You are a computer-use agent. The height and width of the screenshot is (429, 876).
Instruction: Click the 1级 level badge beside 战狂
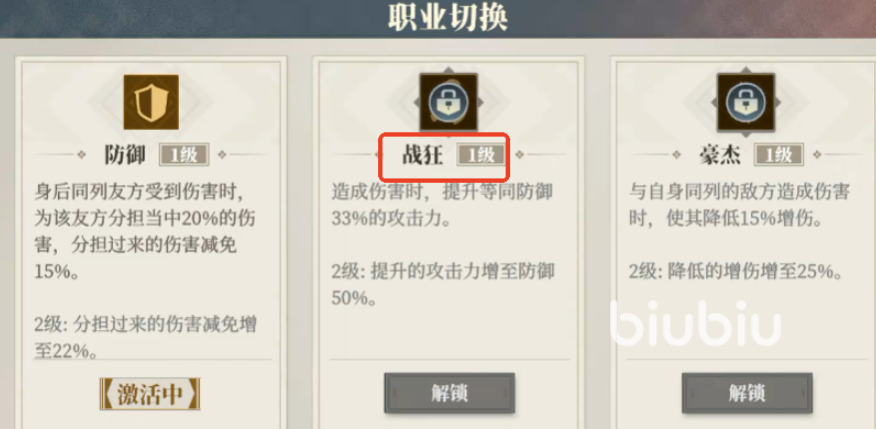(x=481, y=155)
